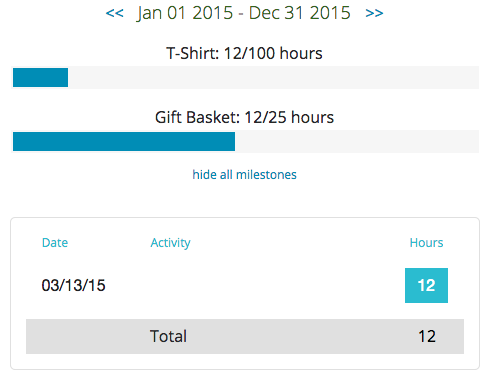Image resolution: width=496 pixels, height=376 pixels.
Task: Go to previous date range arrows
Action: [x=114, y=13]
